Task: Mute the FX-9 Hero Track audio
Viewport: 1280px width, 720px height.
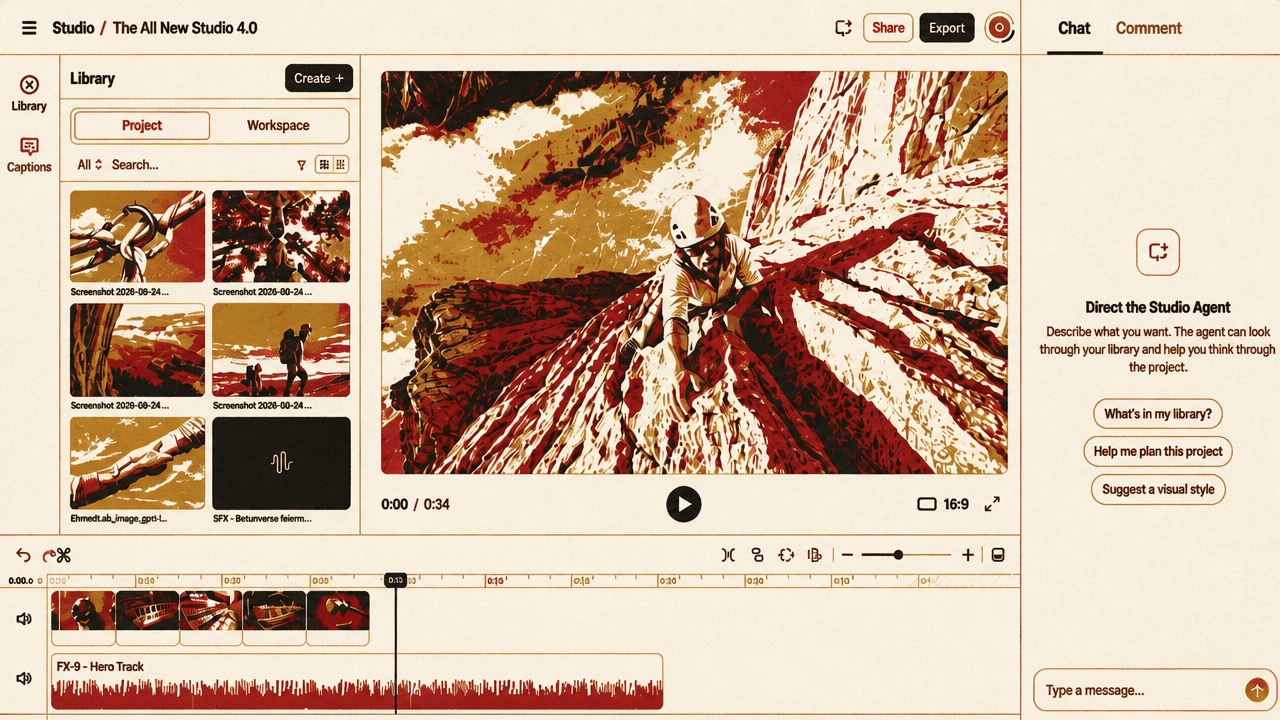Action: 24,678
